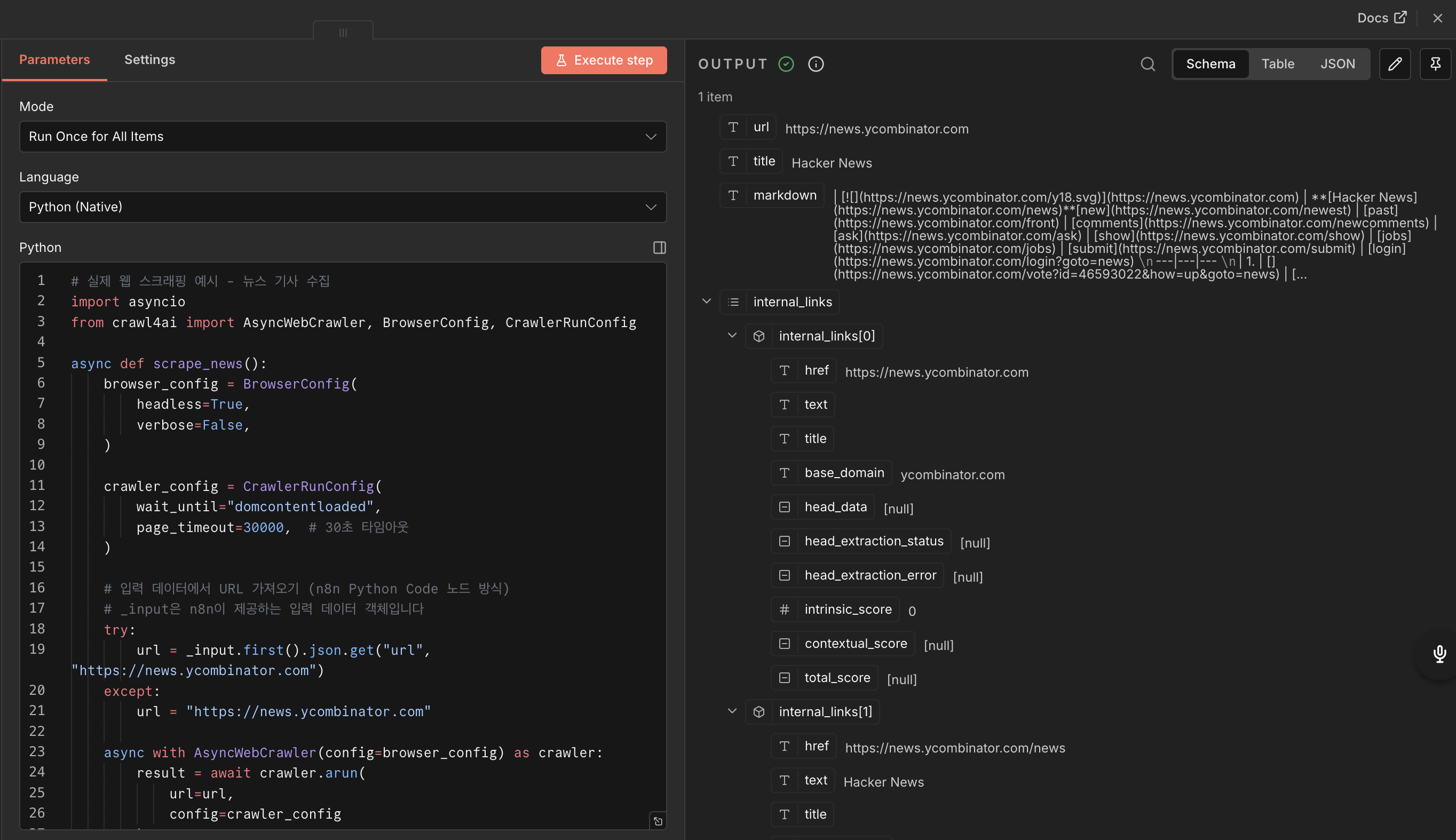Click the 'Hacker News' title value
Viewport: 1456px width, 840px height.
point(832,163)
